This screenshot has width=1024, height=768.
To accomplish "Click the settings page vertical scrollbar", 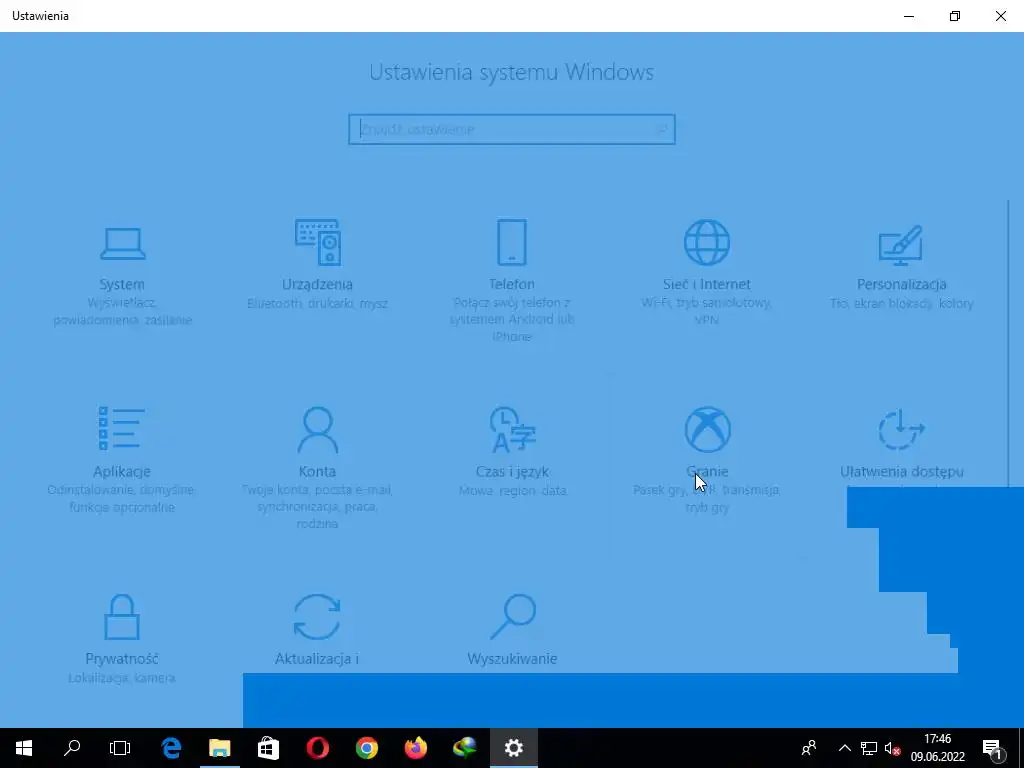I will pos(1008,343).
